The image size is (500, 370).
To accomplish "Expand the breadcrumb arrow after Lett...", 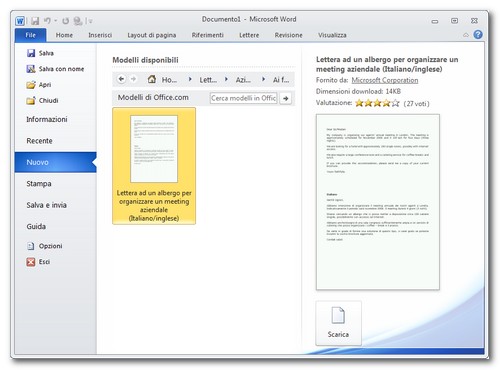I will pos(226,79).
